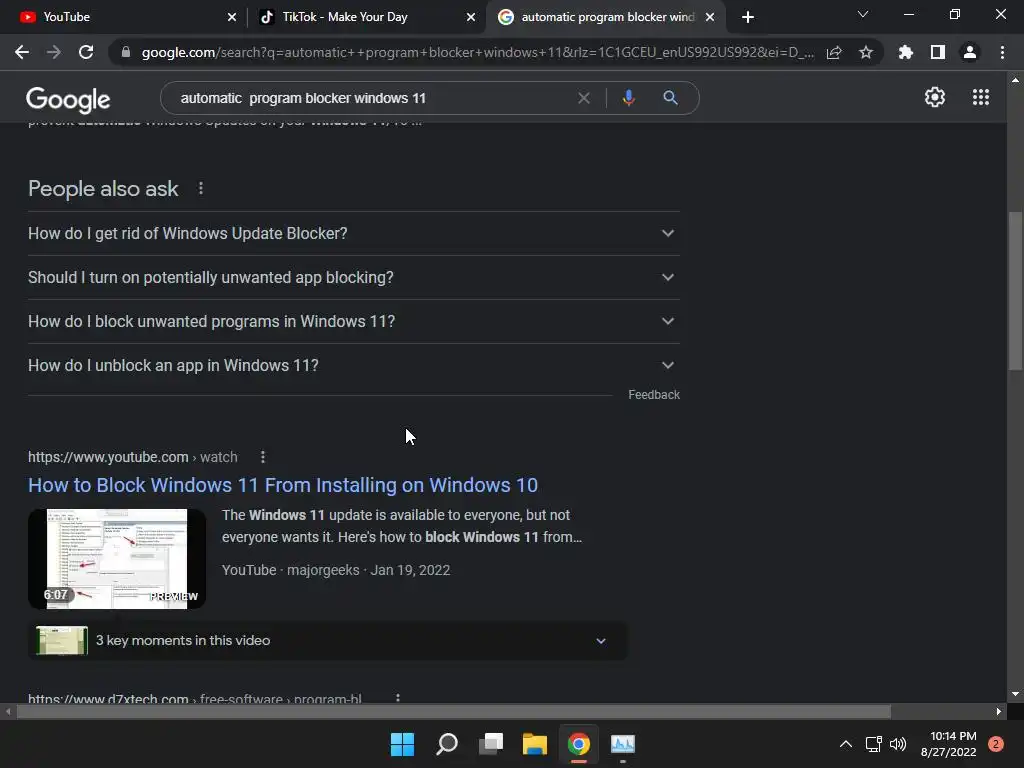Viewport: 1024px width, 768px height.
Task: Open Task View on the taskbar
Action: coord(491,744)
